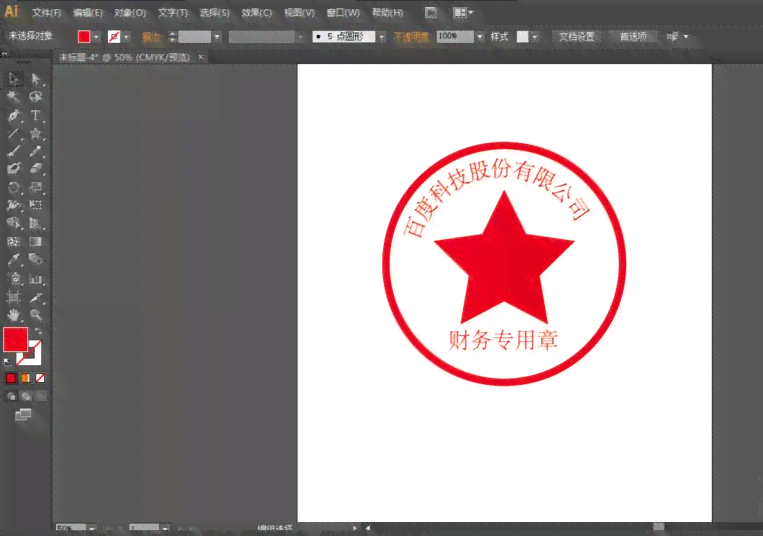This screenshot has width=763, height=536.
Task: Open the 文件(F) menu
Action: point(47,13)
